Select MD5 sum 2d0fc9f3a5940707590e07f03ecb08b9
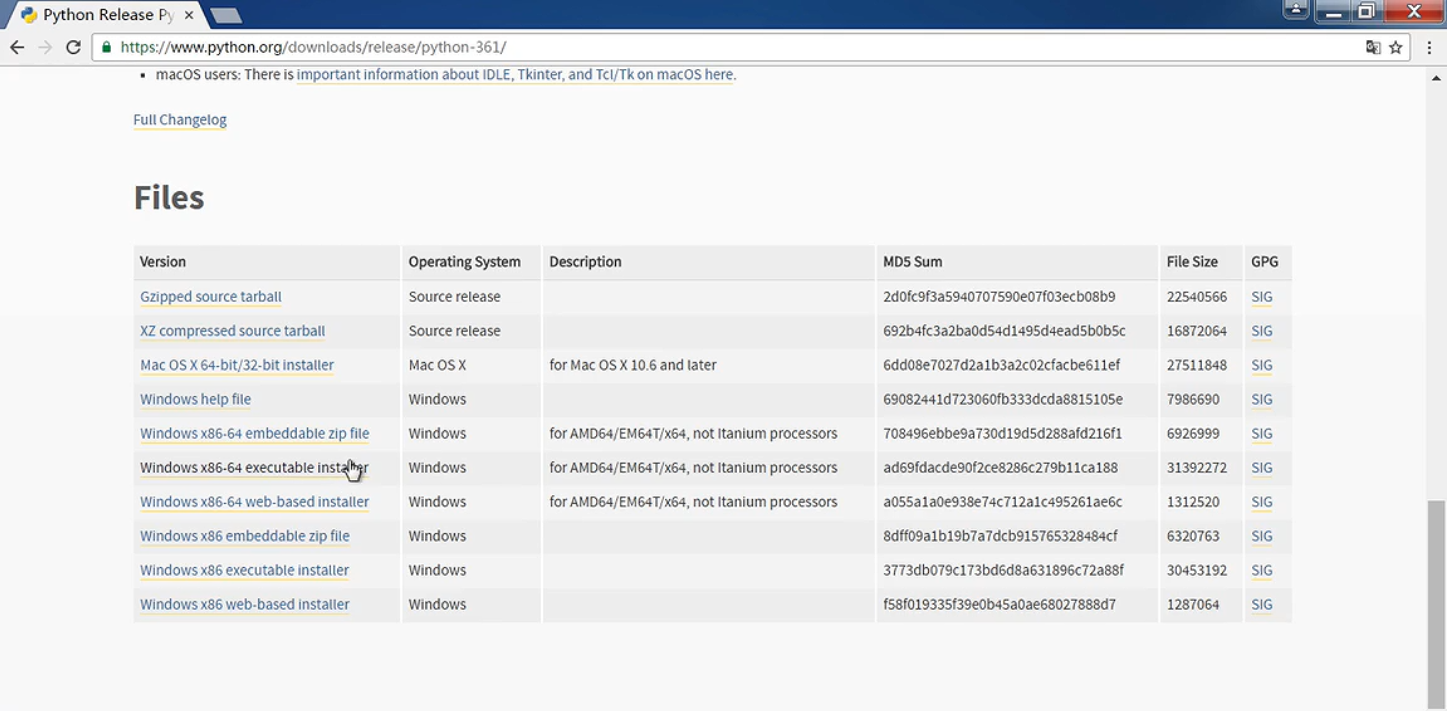 pyautogui.click(x=999, y=297)
